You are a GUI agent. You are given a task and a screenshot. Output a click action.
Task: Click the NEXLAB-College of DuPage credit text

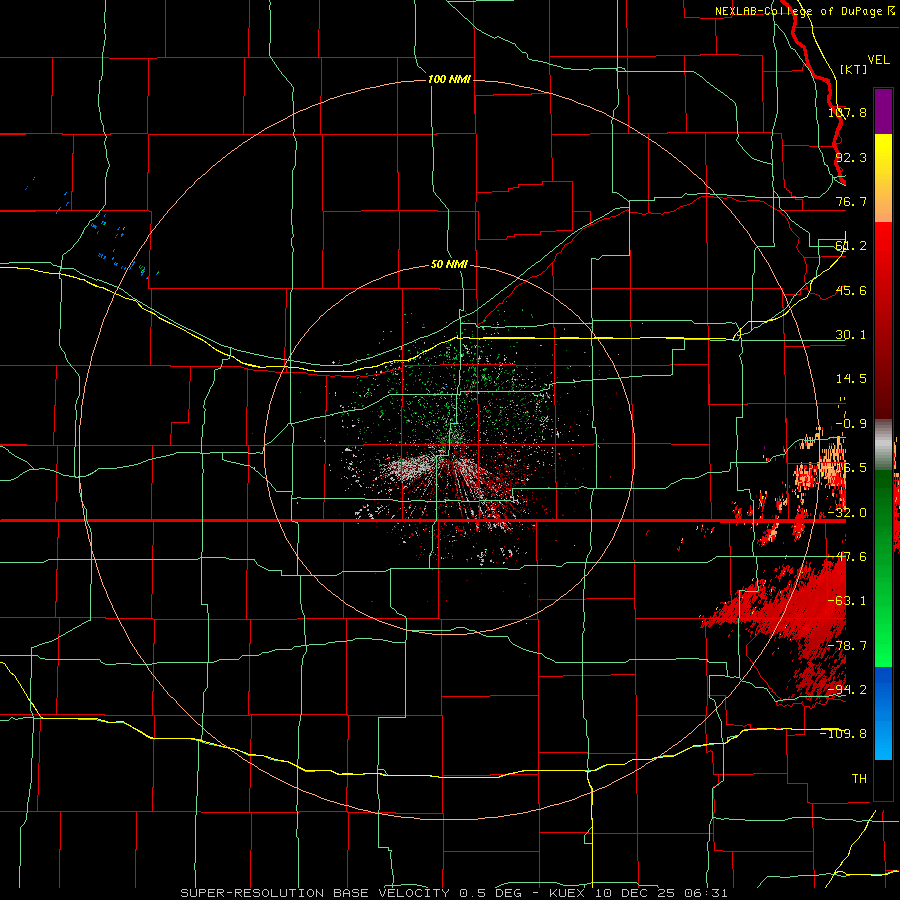[805, 11]
